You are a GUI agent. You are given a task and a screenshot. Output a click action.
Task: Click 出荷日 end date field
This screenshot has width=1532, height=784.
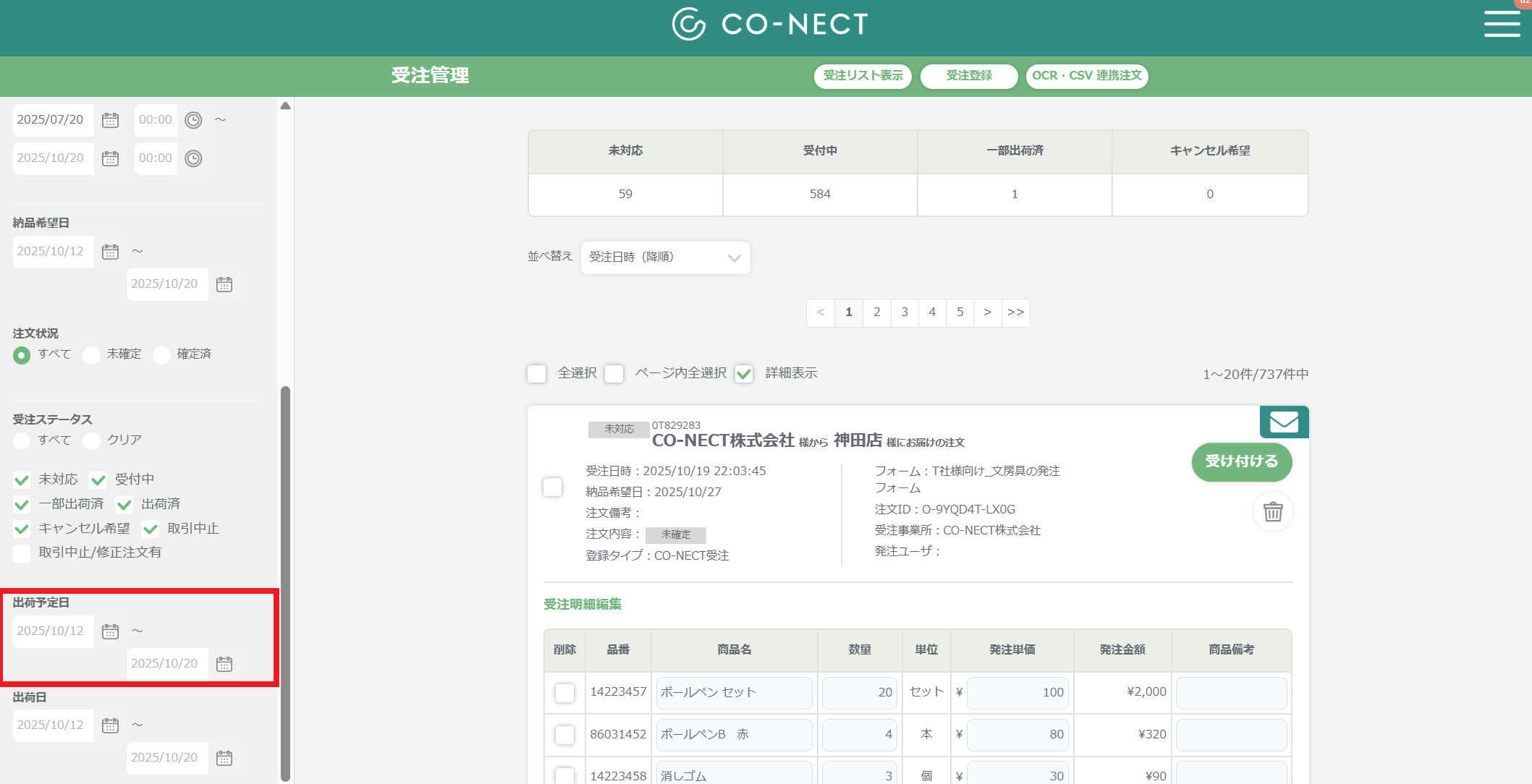point(167,758)
